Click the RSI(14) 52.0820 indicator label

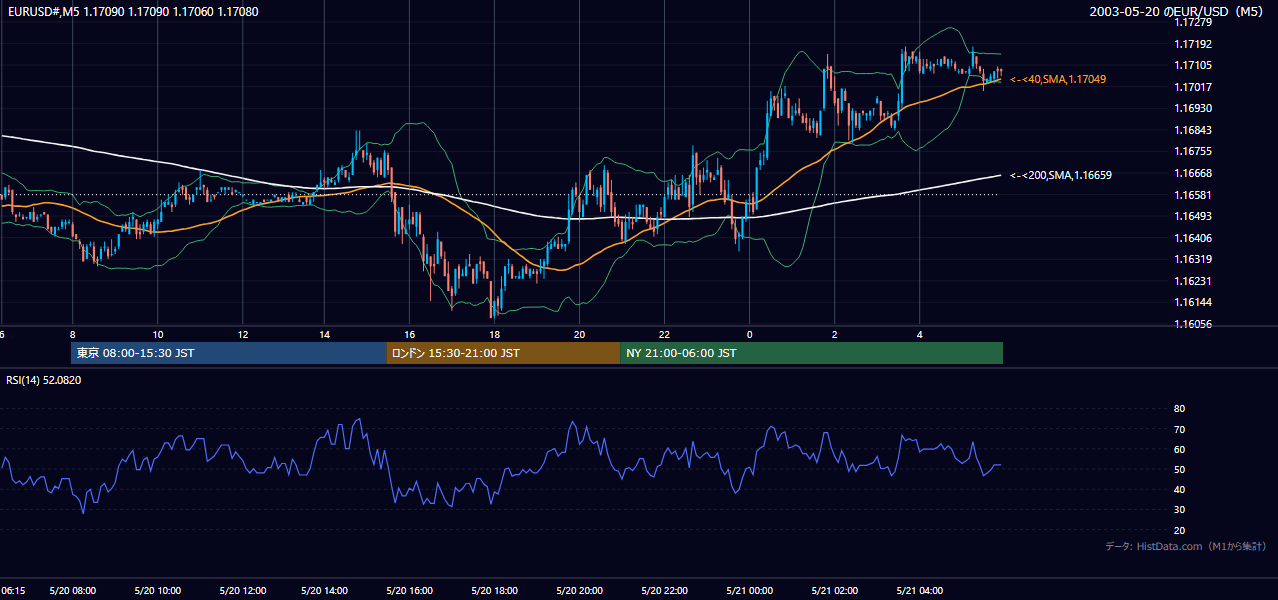click(x=44, y=380)
